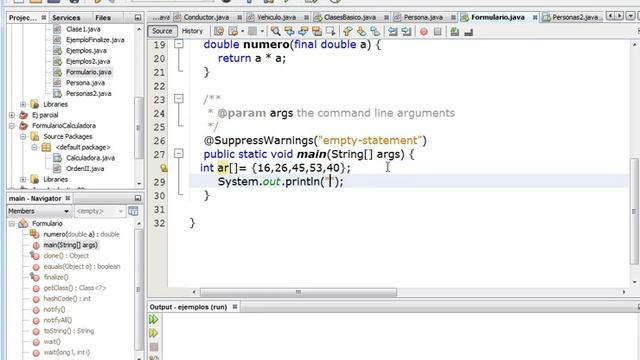This screenshot has height=360, width=640.
Task: Collapse Formulario class node in Navigator
Action: click(x=12, y=224)
